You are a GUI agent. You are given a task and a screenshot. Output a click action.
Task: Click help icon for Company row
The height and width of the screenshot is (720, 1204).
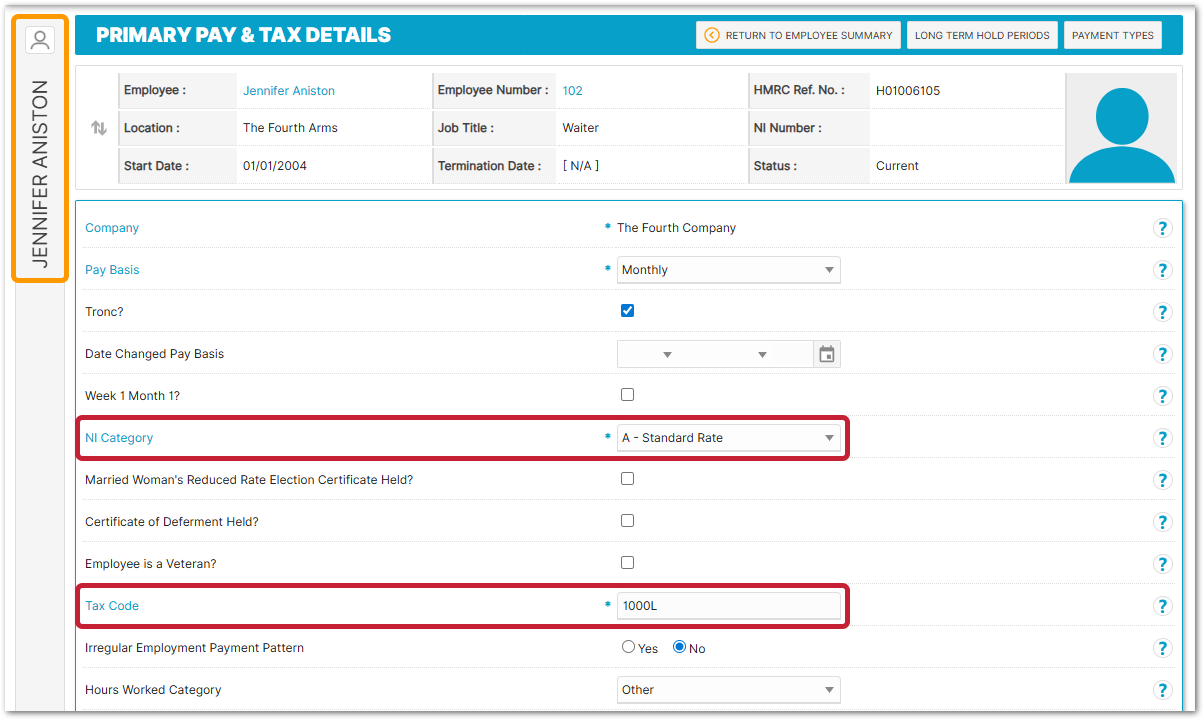[1162, 228]
